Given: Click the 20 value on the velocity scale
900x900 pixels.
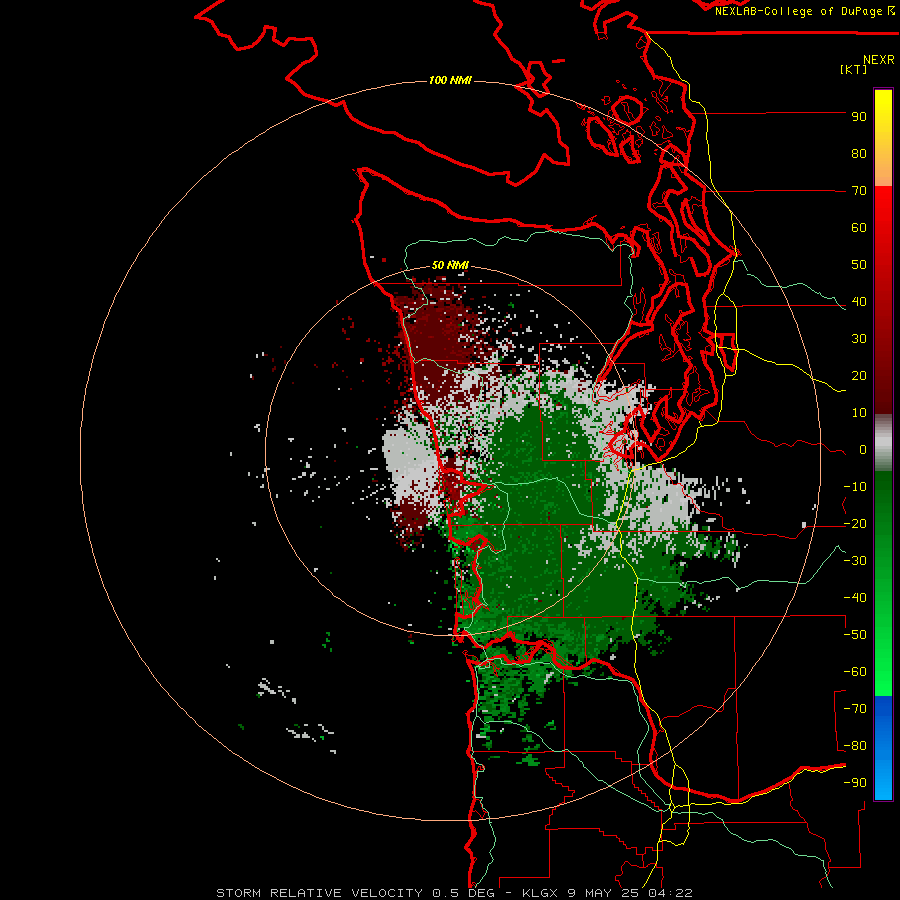Looking at the screenshot, I should click(x=859, y=376).
